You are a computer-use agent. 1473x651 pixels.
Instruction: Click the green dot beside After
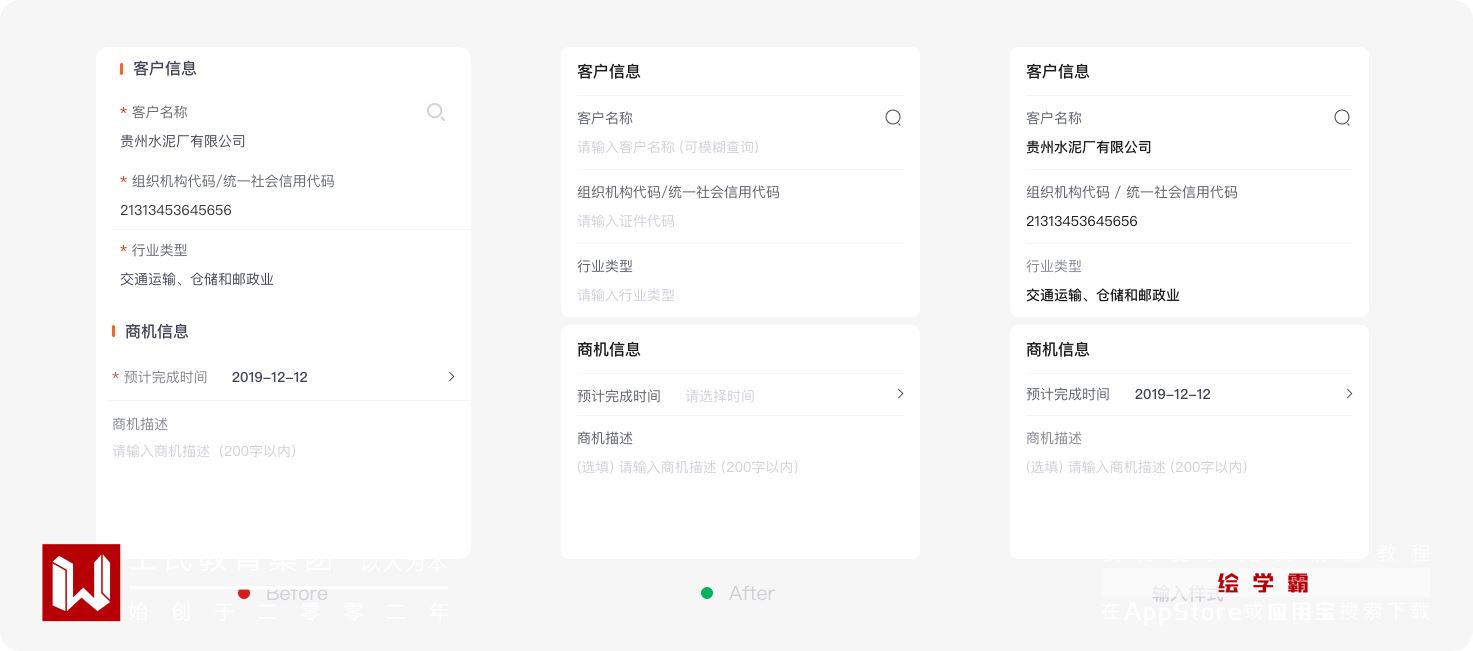[707, 593]
